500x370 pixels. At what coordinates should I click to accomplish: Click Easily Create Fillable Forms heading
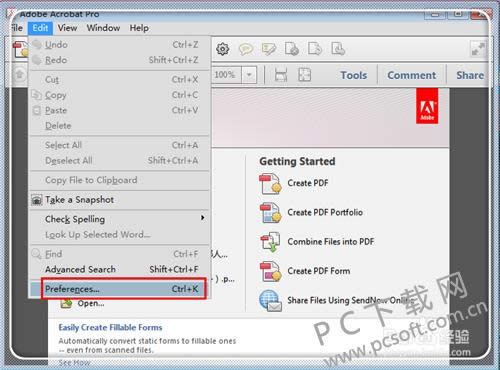[110, 328]
